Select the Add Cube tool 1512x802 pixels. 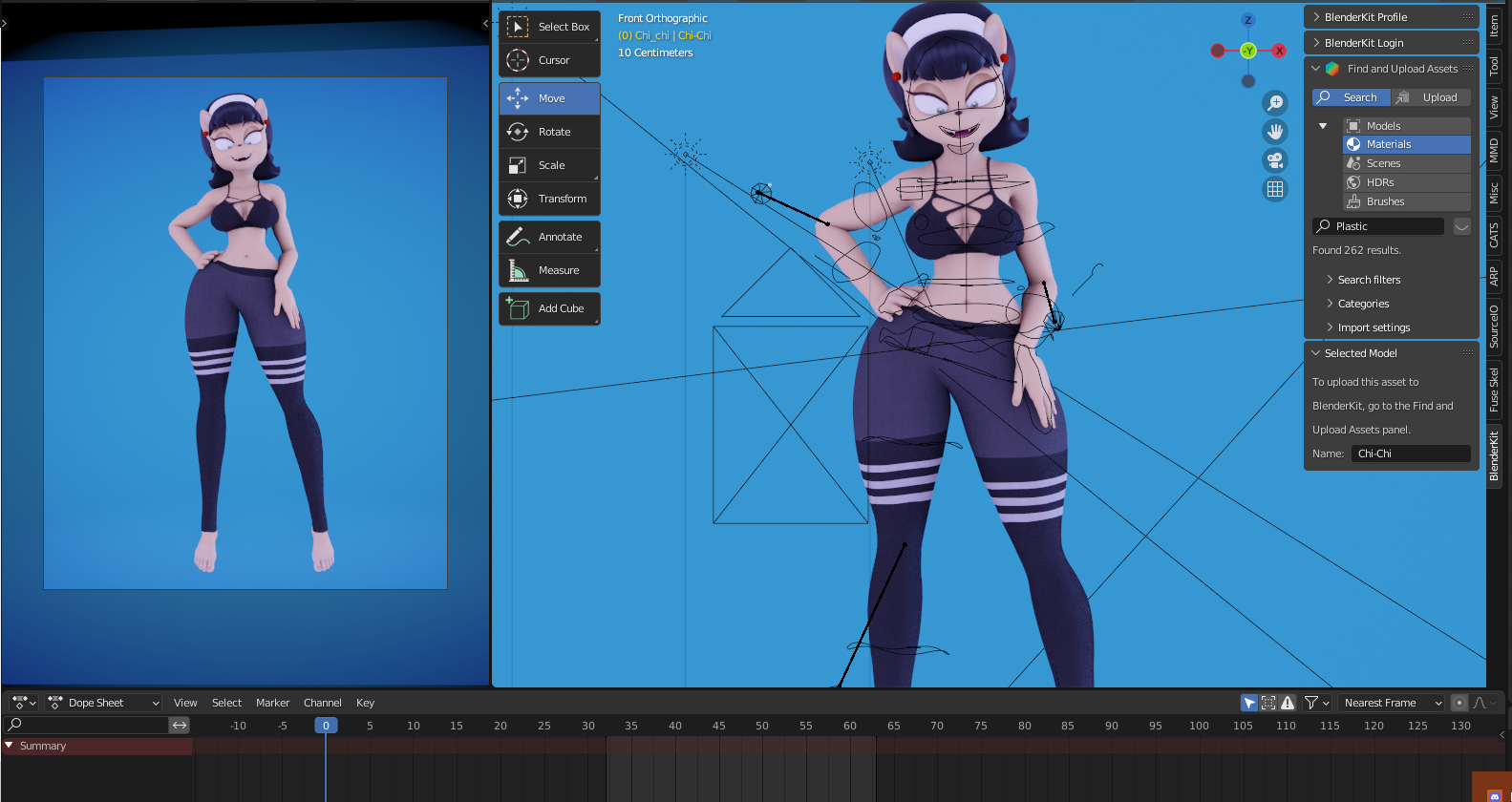549,308
